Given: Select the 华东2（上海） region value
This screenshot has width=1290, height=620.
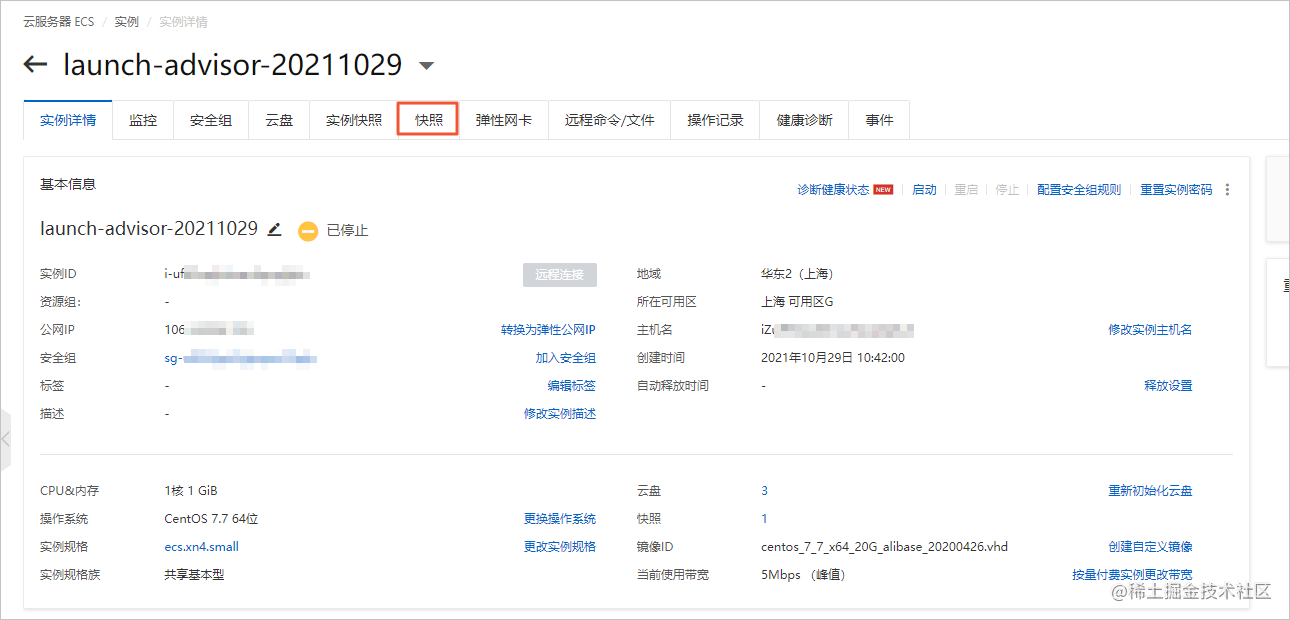Looking at the screenshot, I should 797,274.
